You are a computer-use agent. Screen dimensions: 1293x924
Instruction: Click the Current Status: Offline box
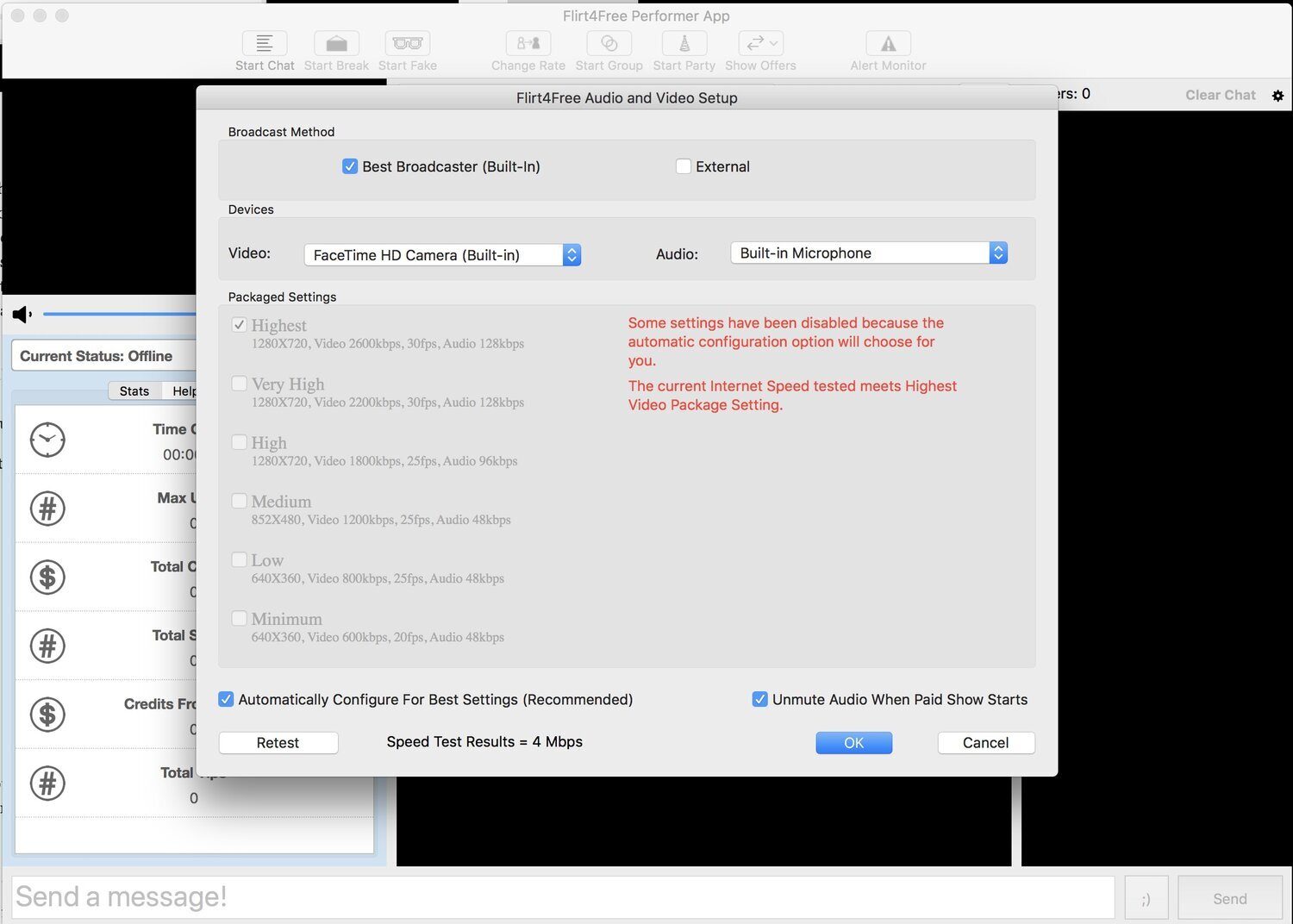tap(103, 356)
